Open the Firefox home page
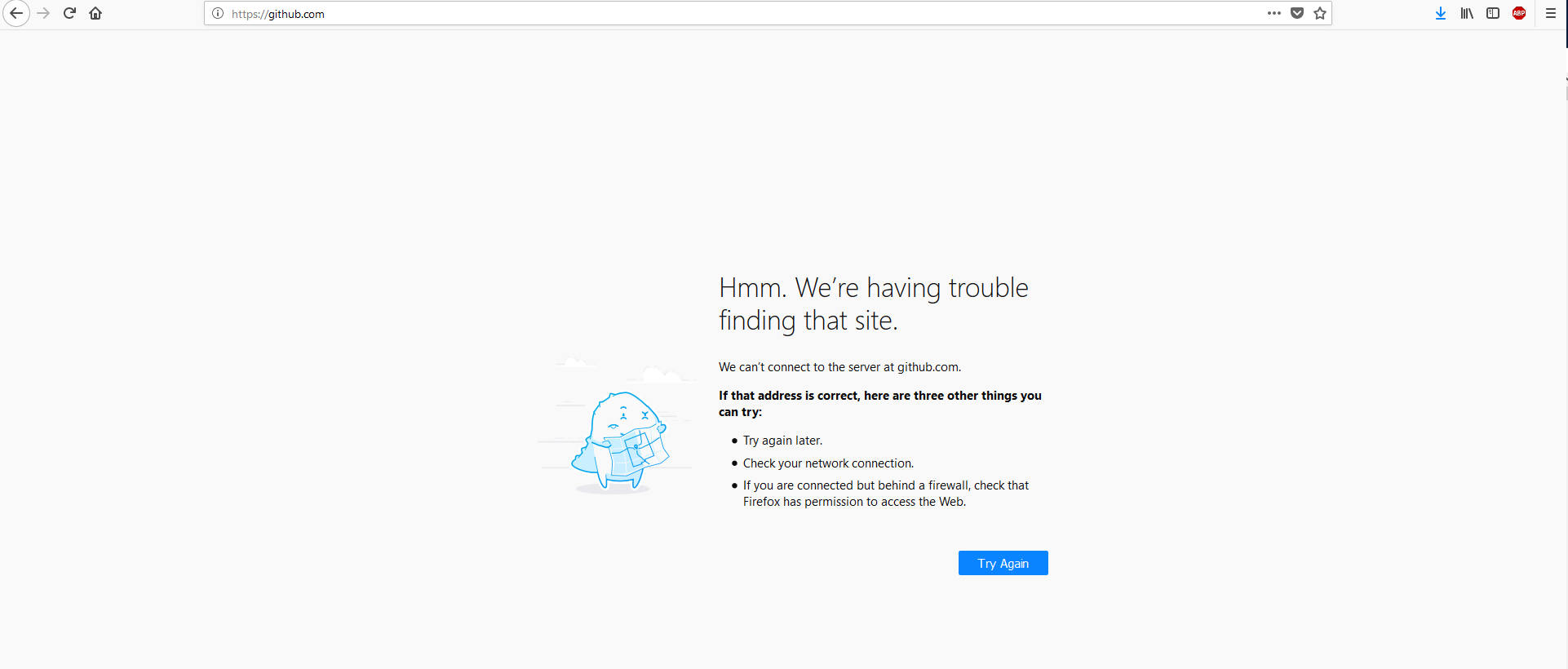 point(95,13)
